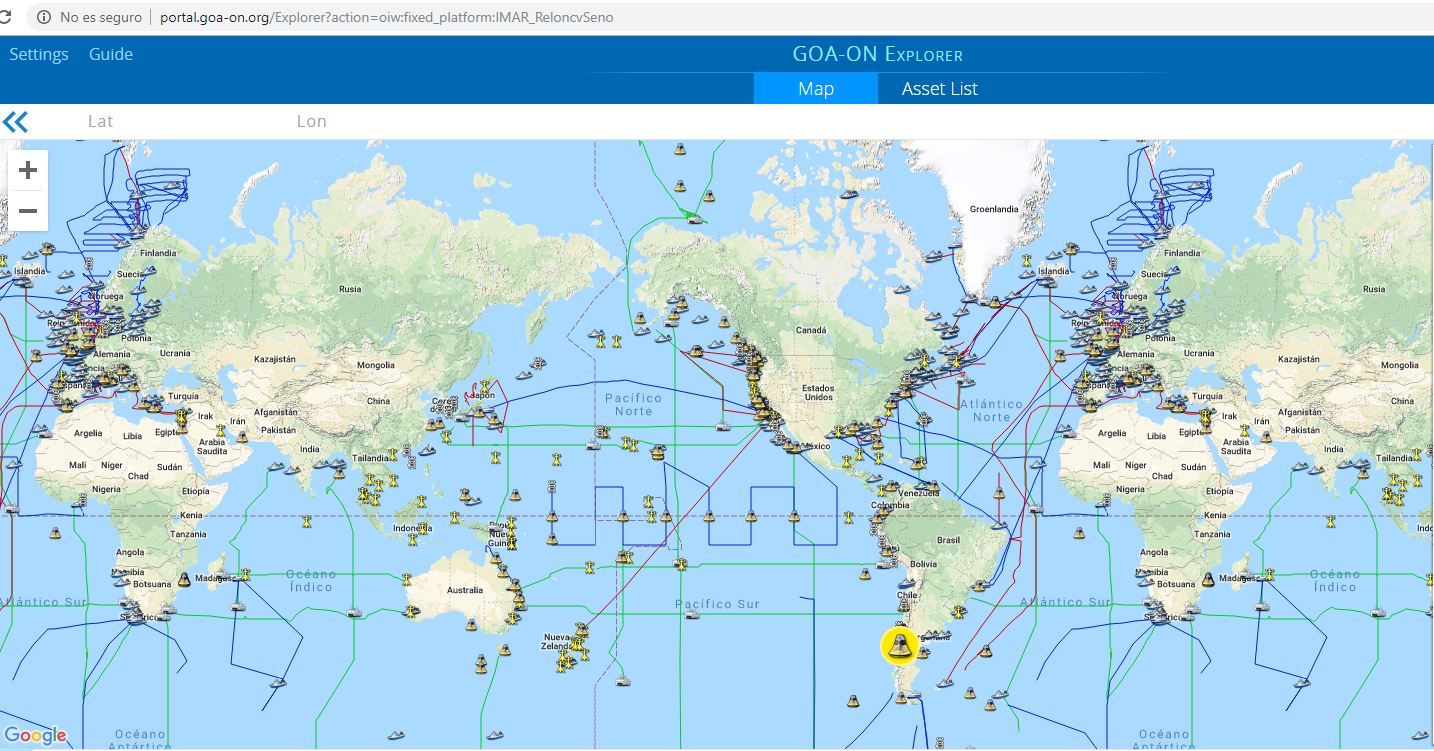Viewport: 1434px width, 751px height.
Task: Click stacked-disc marker above zigzag track's western end
Action: tap(552, 487)
